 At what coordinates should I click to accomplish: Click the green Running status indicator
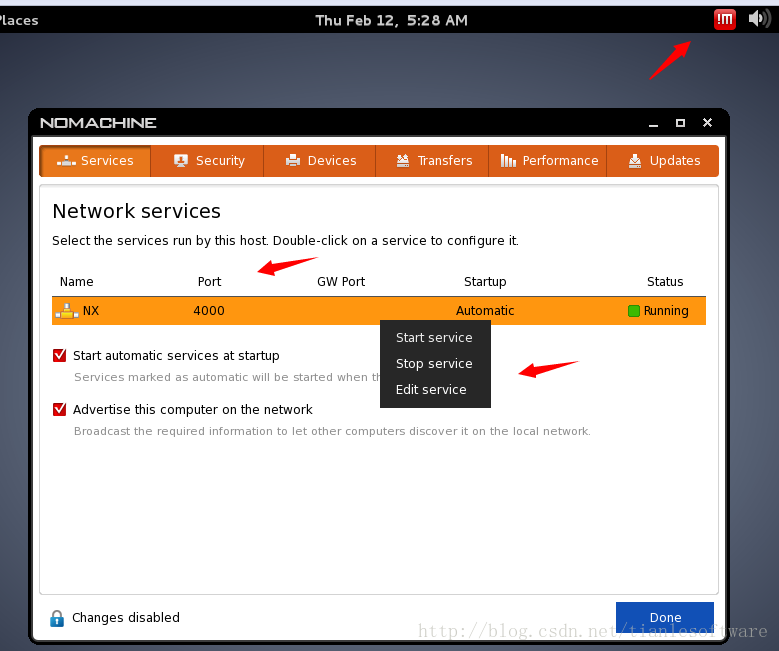[633, 311]
